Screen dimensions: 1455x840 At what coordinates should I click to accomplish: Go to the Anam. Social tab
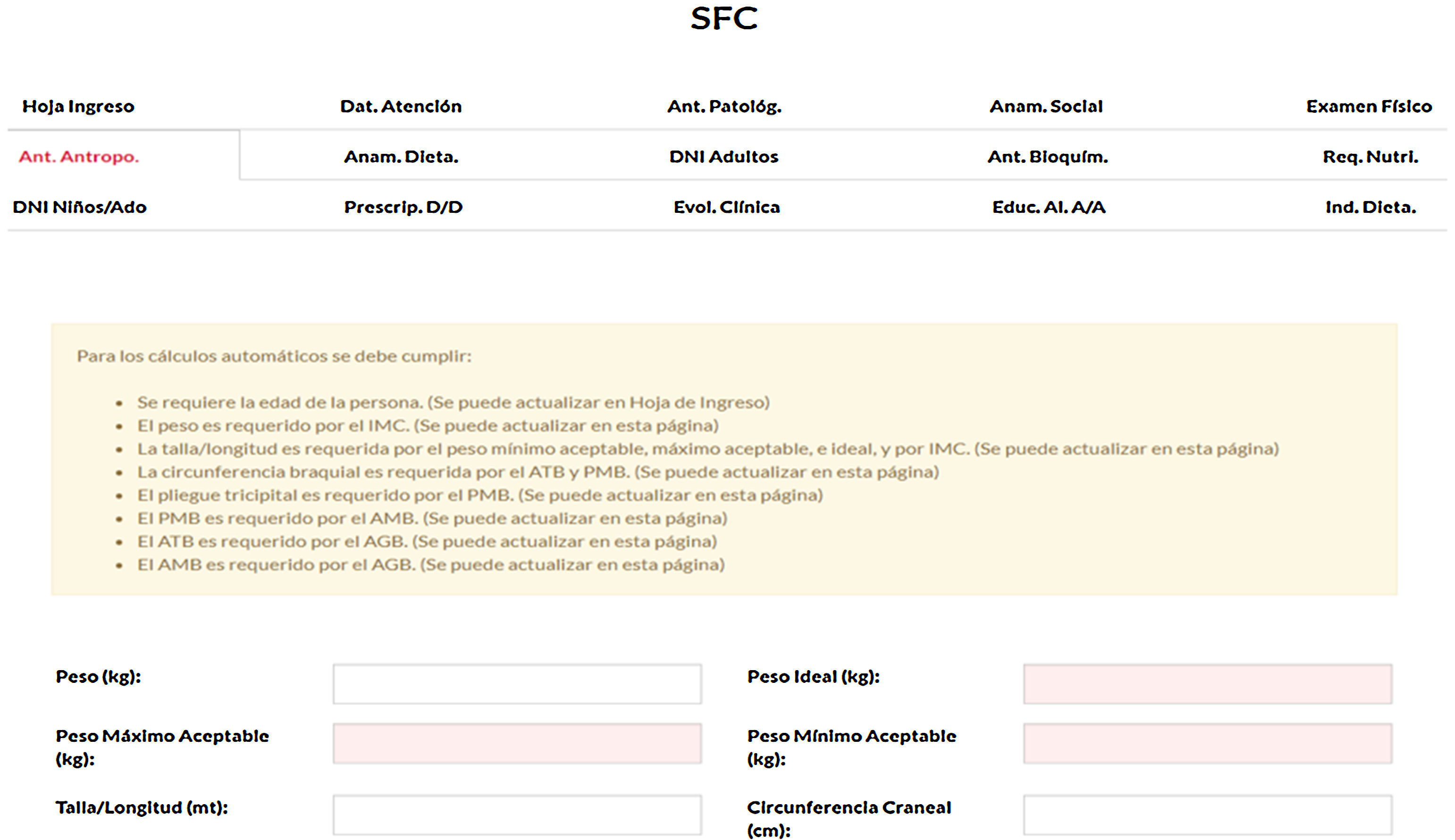coord(1046,107)
